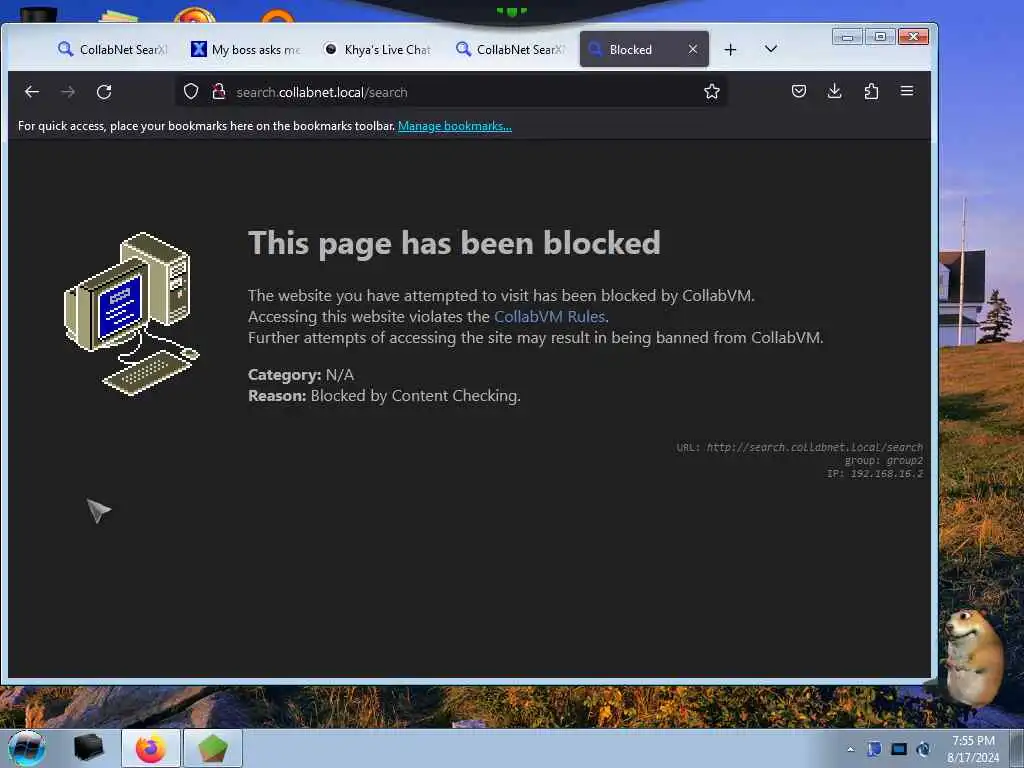Open the insecure connection padlock icon
1024x768 pixels.
[x=219, y=91]
